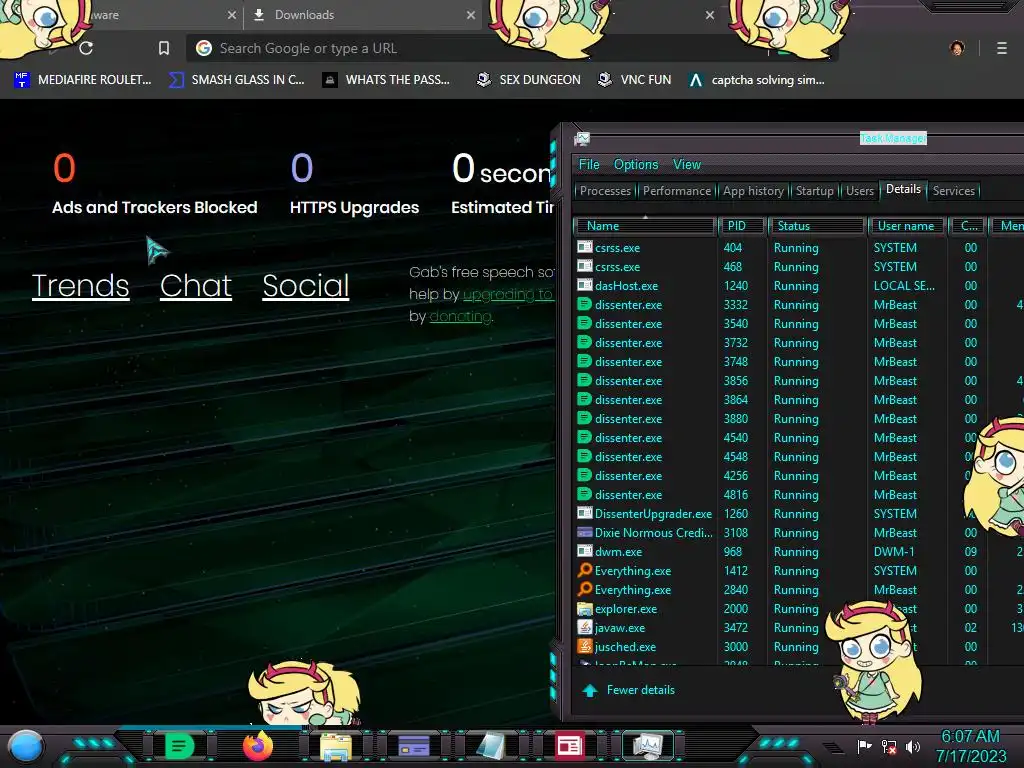Open the volume speaker tray icon
Viewport: 1024px width, 768px height.
[x=913, y=746]
